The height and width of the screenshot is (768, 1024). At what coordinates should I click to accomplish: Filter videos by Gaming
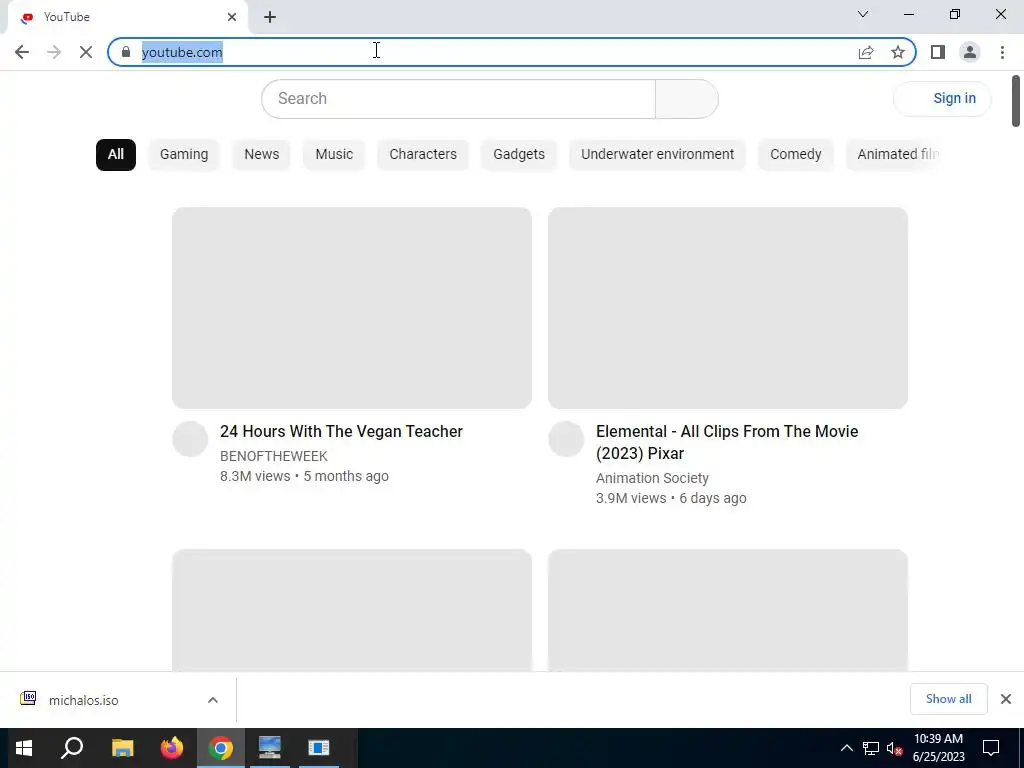pyautogui.click(x=184, y=155)
